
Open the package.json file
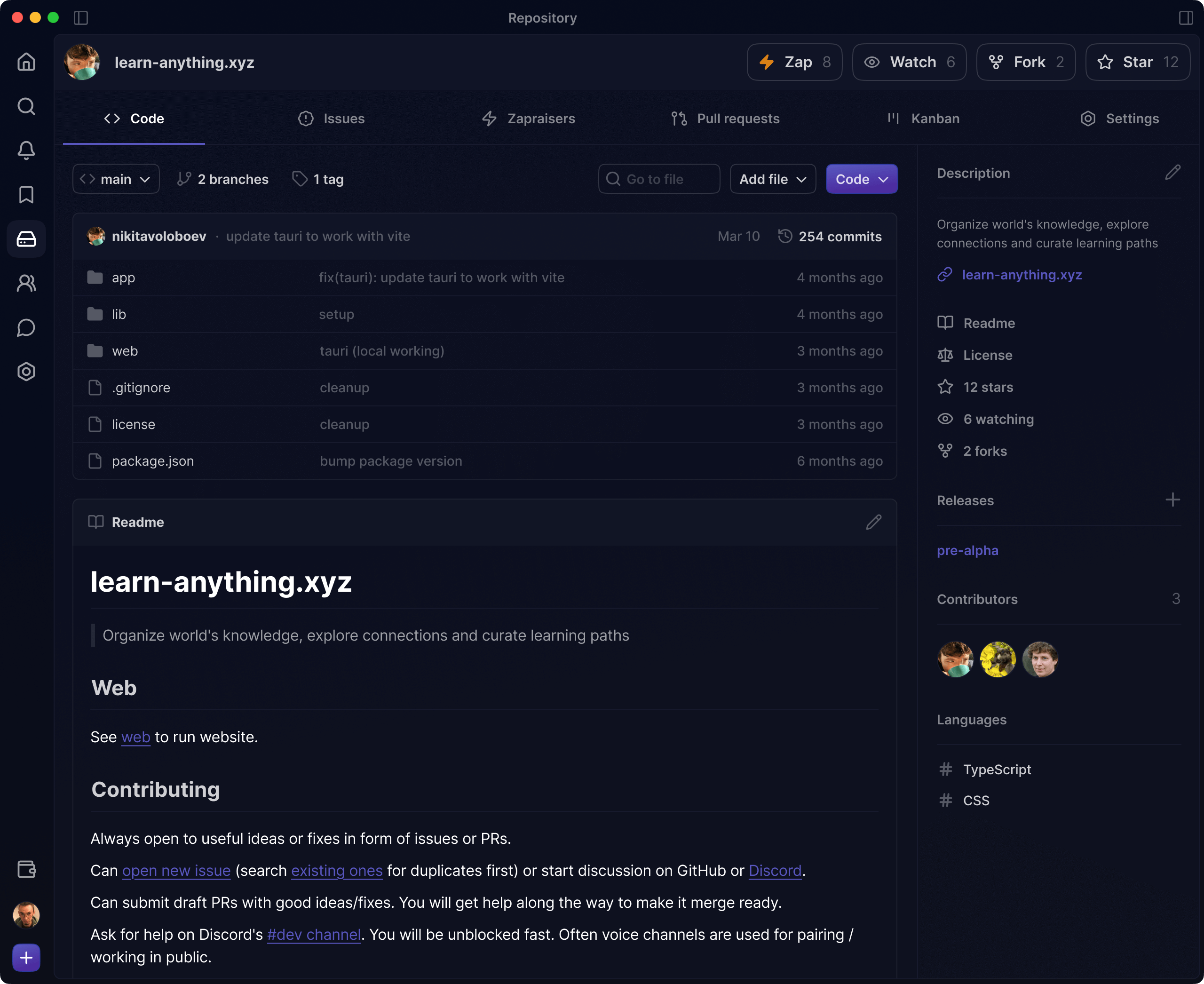[152, 461]
